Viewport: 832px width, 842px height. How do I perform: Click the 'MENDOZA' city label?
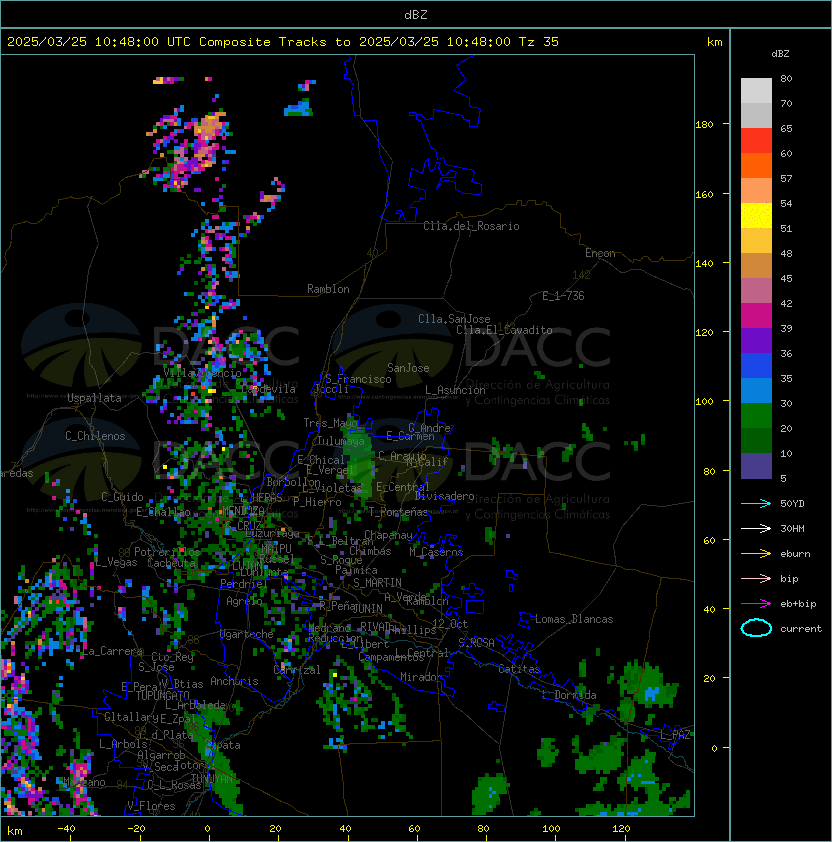click(x=243, y=510)
